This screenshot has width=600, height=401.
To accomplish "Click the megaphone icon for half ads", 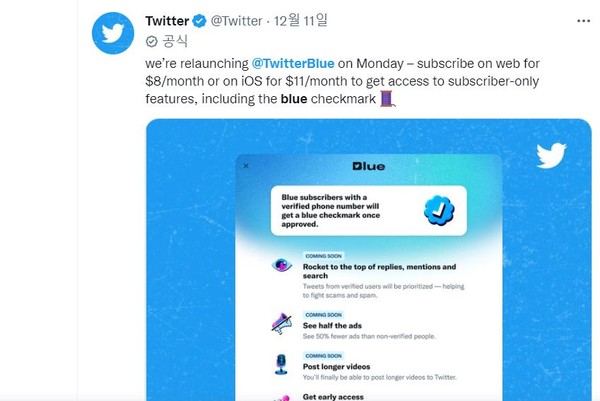I will click(281, 322).
